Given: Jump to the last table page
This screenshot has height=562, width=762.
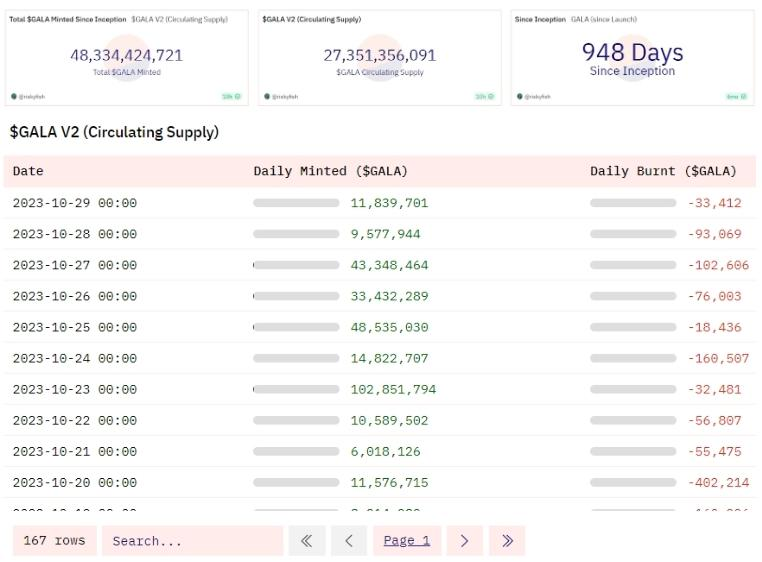Looking at the screenshot, I should point(507,541).
